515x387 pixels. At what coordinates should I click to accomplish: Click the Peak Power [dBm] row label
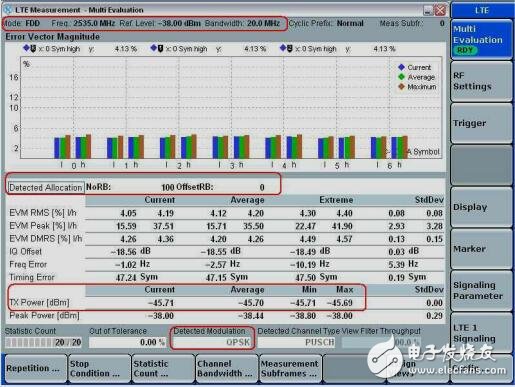point(44,315)
